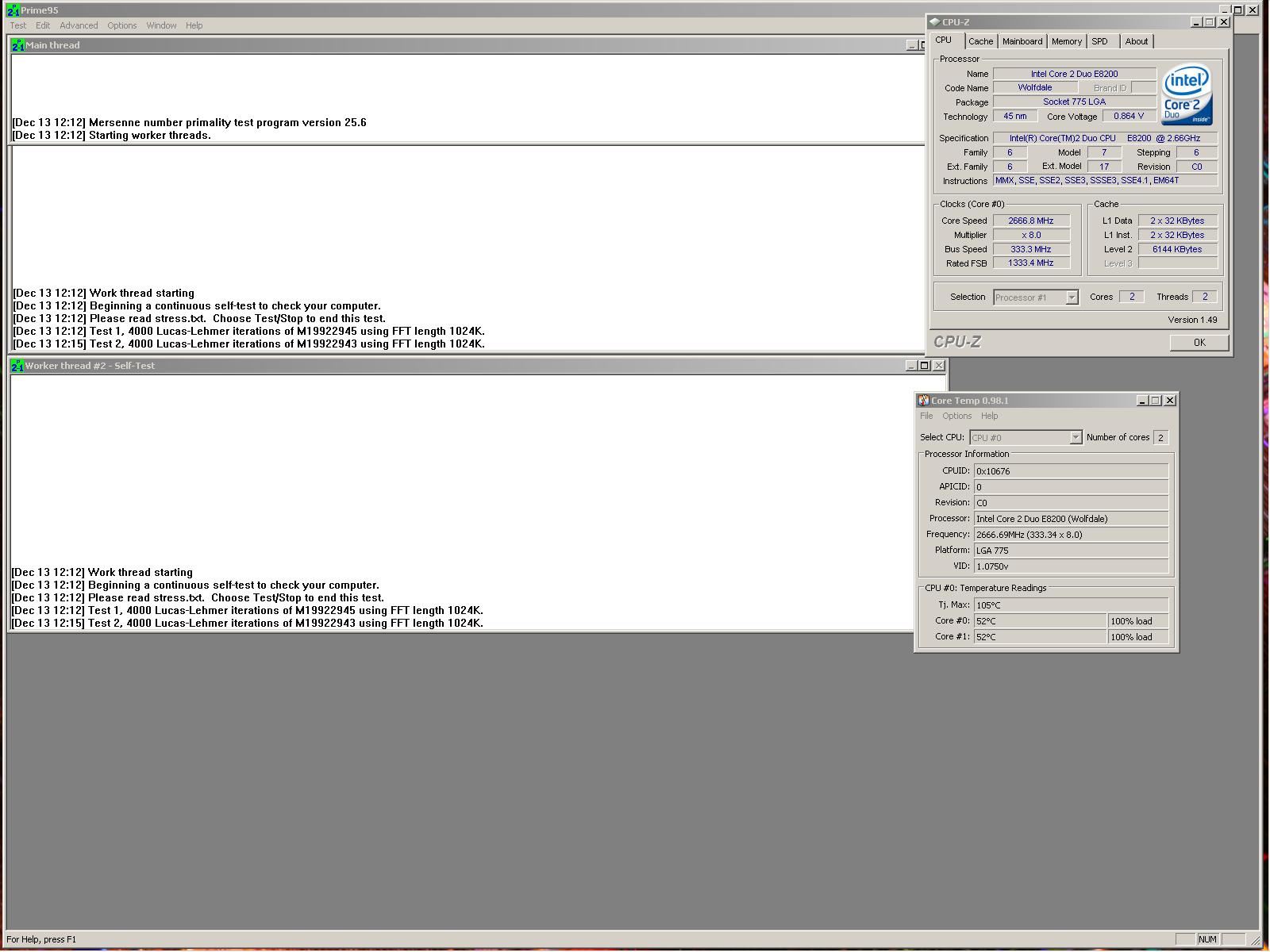Click the Worker thread #2 window icon

[x=17, y=366]
